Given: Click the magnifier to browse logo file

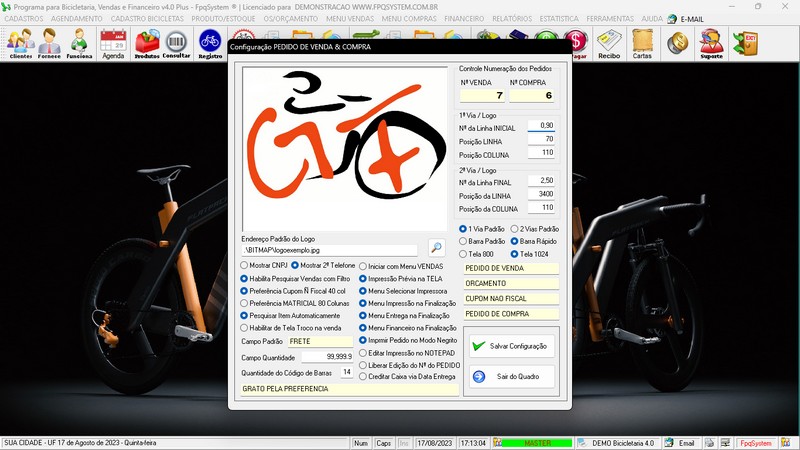Looking at the screenshot, I should (x=436, y=248).
